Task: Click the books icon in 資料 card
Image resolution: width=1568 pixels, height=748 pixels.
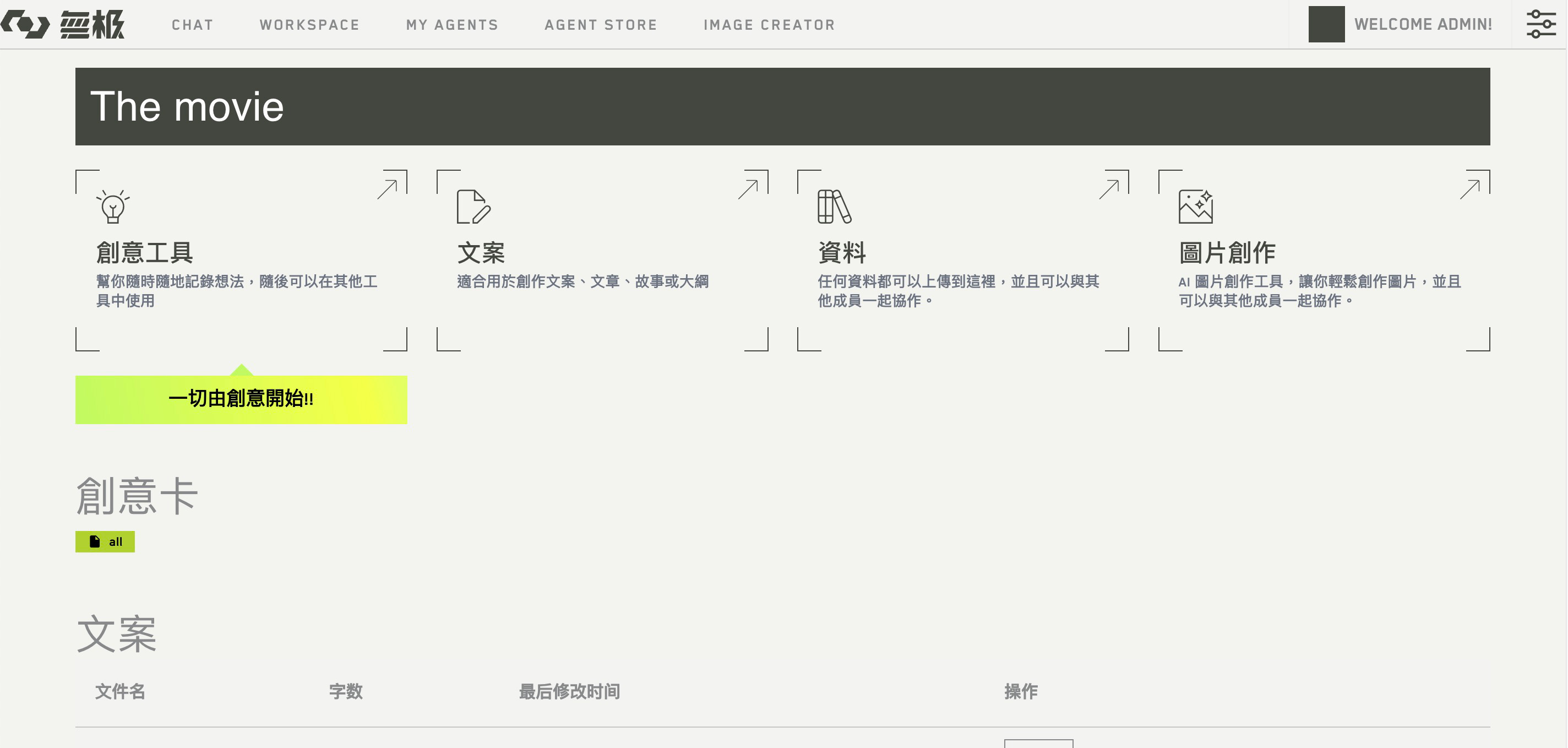Action: (x=834, y=207)
